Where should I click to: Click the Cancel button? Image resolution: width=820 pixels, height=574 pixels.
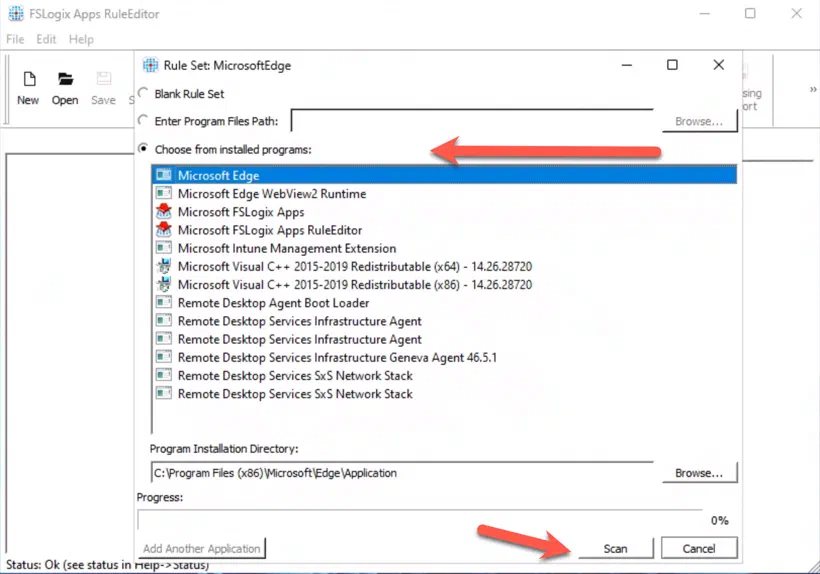click(699, 548)
